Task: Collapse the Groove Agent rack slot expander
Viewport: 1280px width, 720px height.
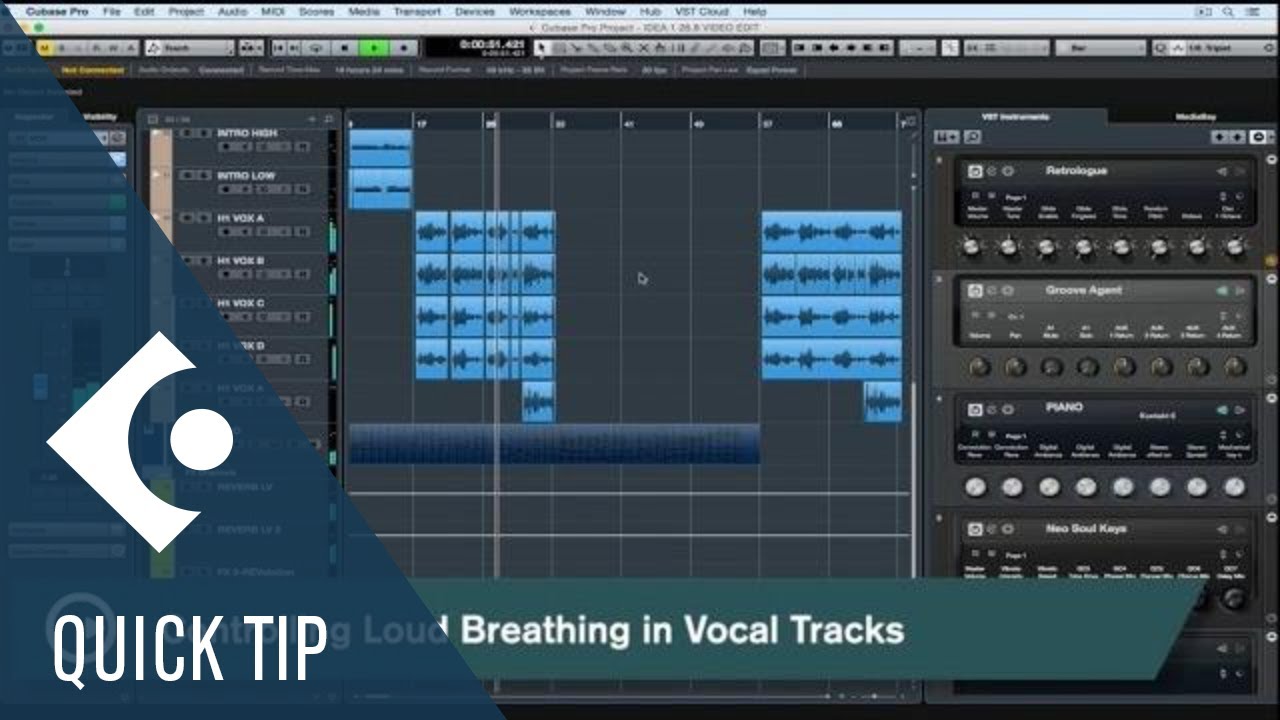Action: point(1271,278)
